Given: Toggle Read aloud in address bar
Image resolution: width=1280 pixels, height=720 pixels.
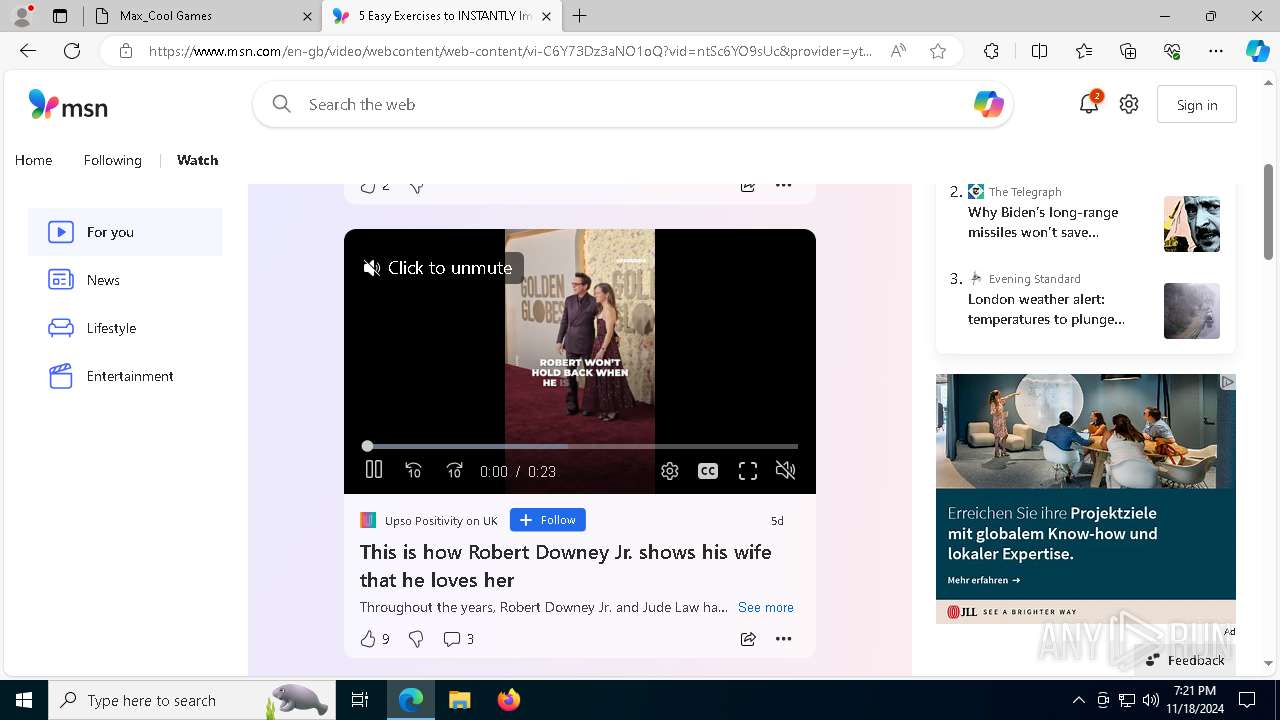Looking at the screenshot, I should point(898,51).
